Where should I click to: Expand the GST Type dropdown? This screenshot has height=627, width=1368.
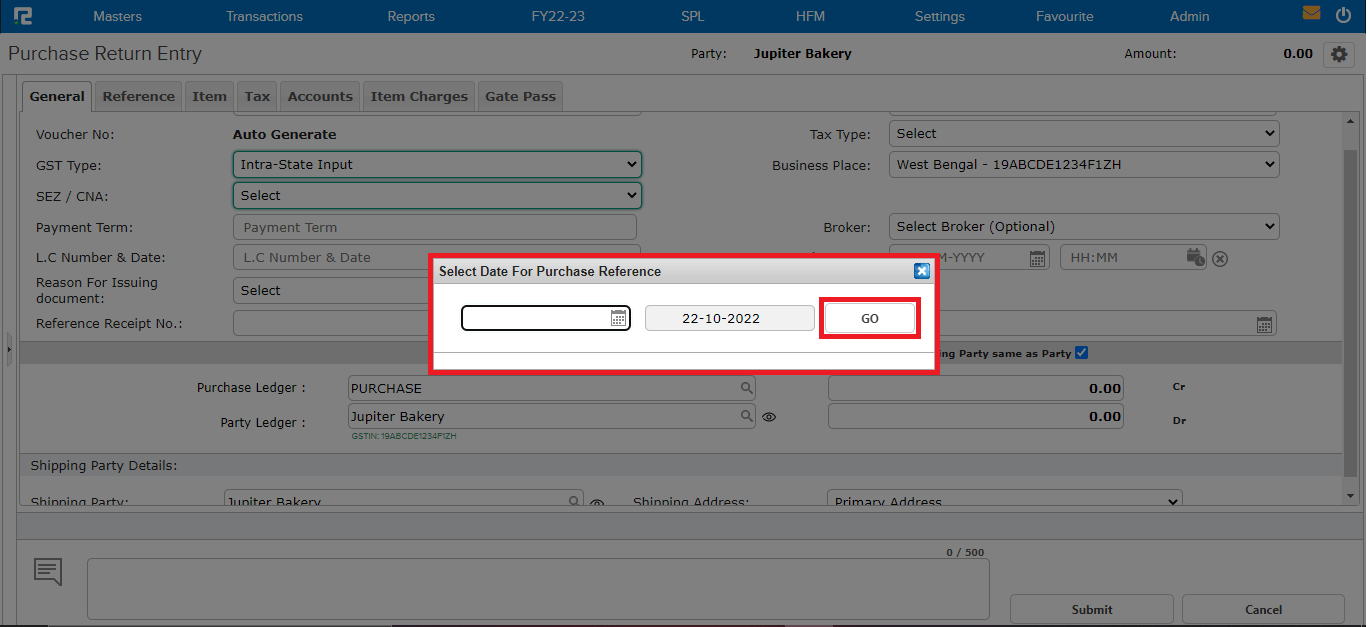coord(437,164)
